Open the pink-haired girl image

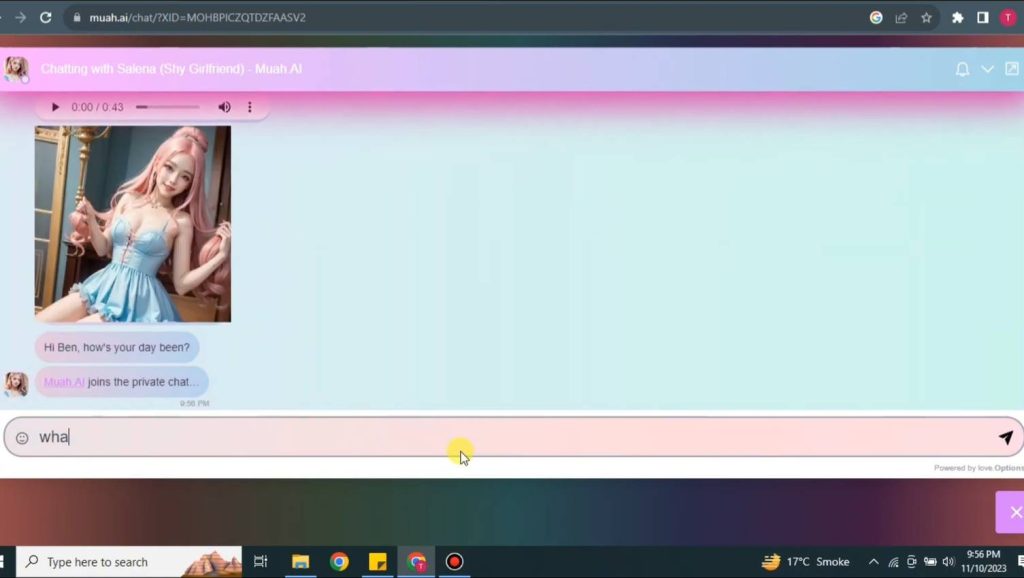[133, 224]
